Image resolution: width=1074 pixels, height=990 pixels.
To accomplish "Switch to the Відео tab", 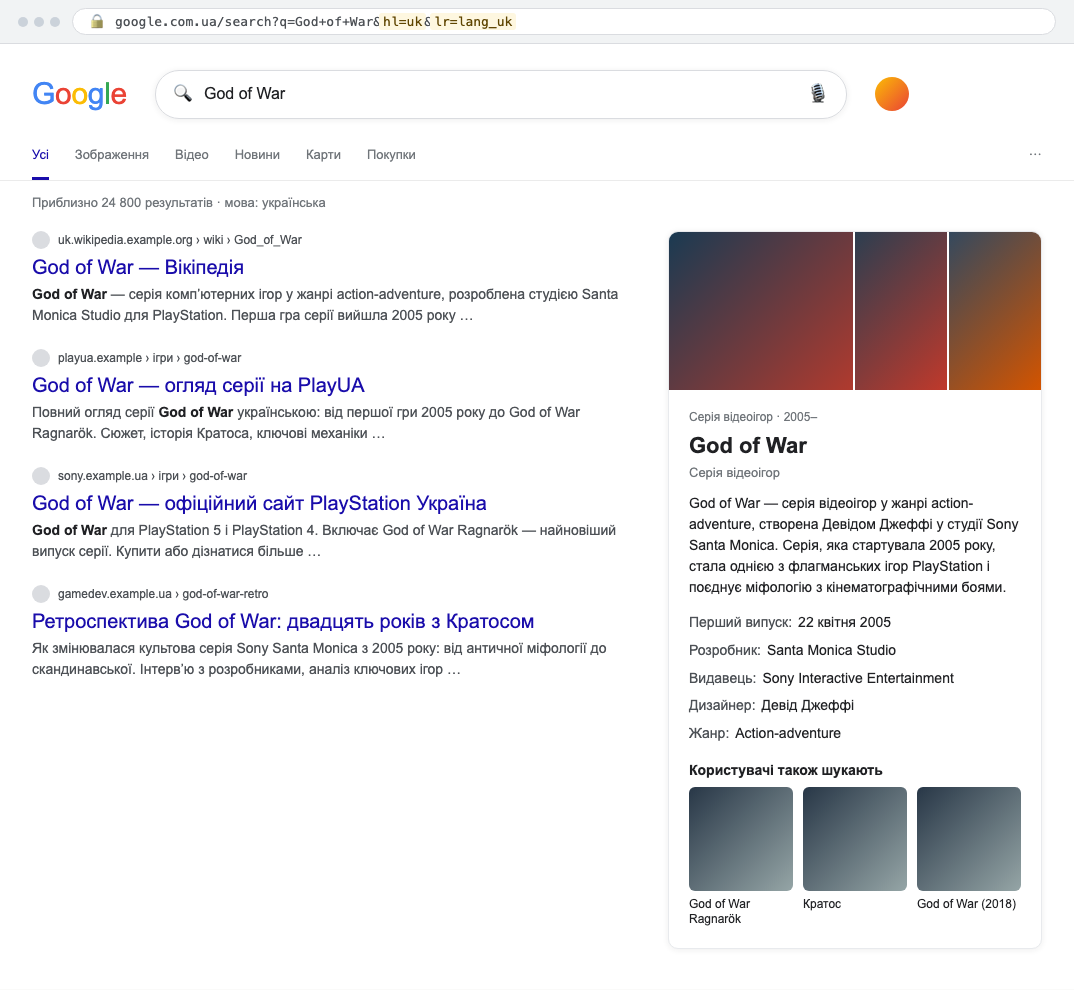I will 192,155.
